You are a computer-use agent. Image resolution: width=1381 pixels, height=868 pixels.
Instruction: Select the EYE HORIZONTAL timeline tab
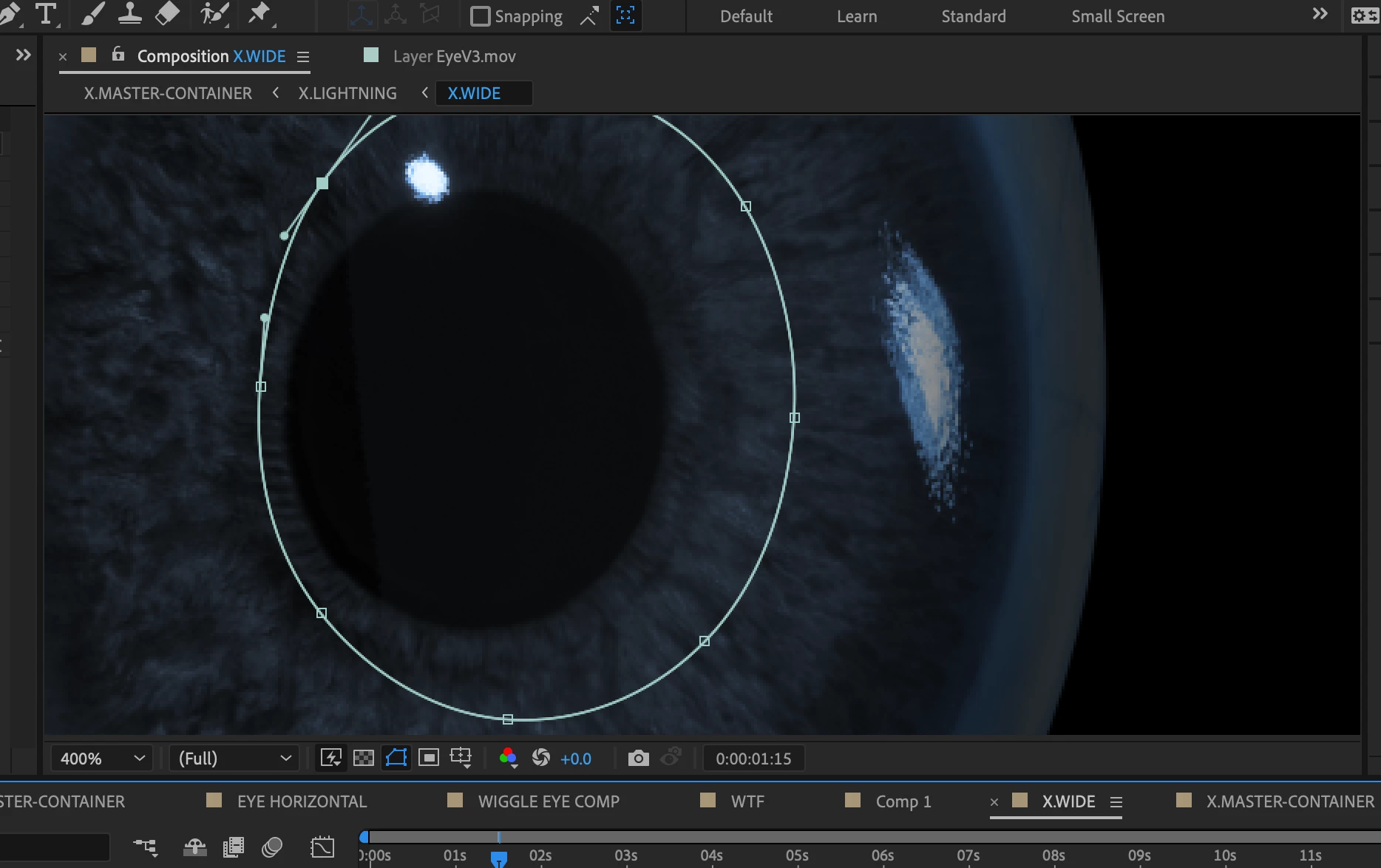coord(302,801)
